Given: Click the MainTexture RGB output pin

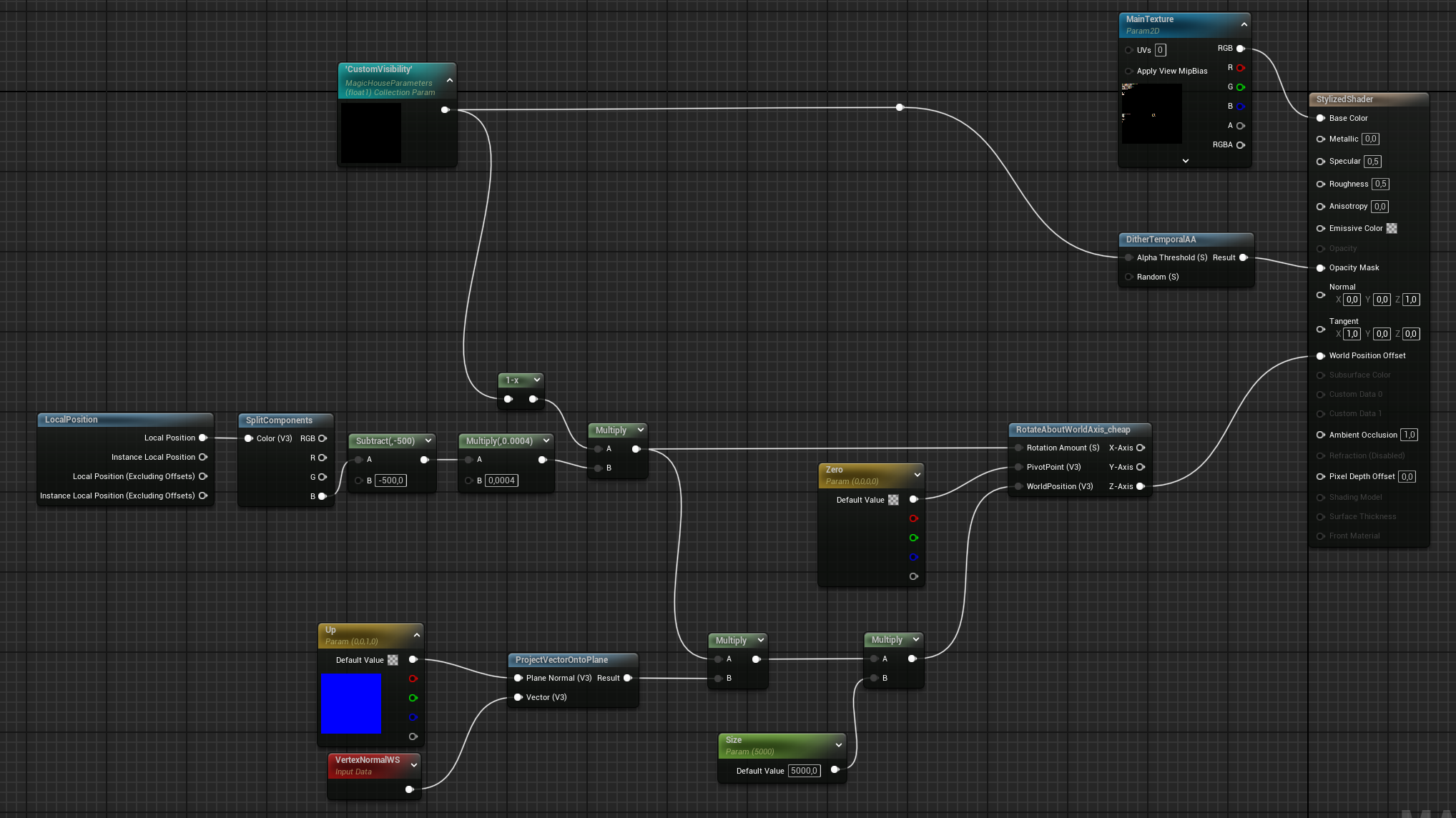Looking at the screenshot, I should point(1241,49).
